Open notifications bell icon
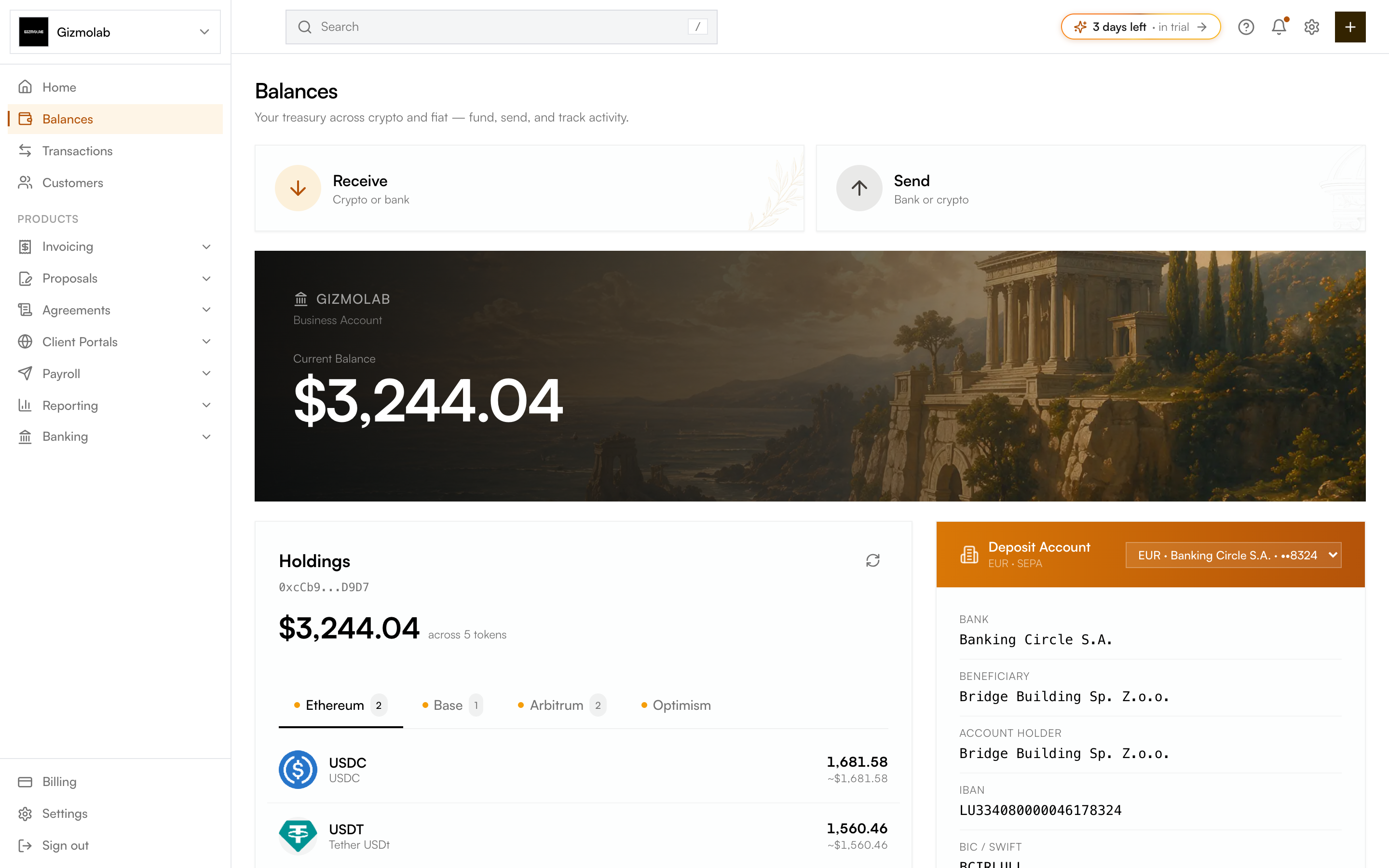The image size is (1389, 868). pyautogui.click(x=1279, y=27)
